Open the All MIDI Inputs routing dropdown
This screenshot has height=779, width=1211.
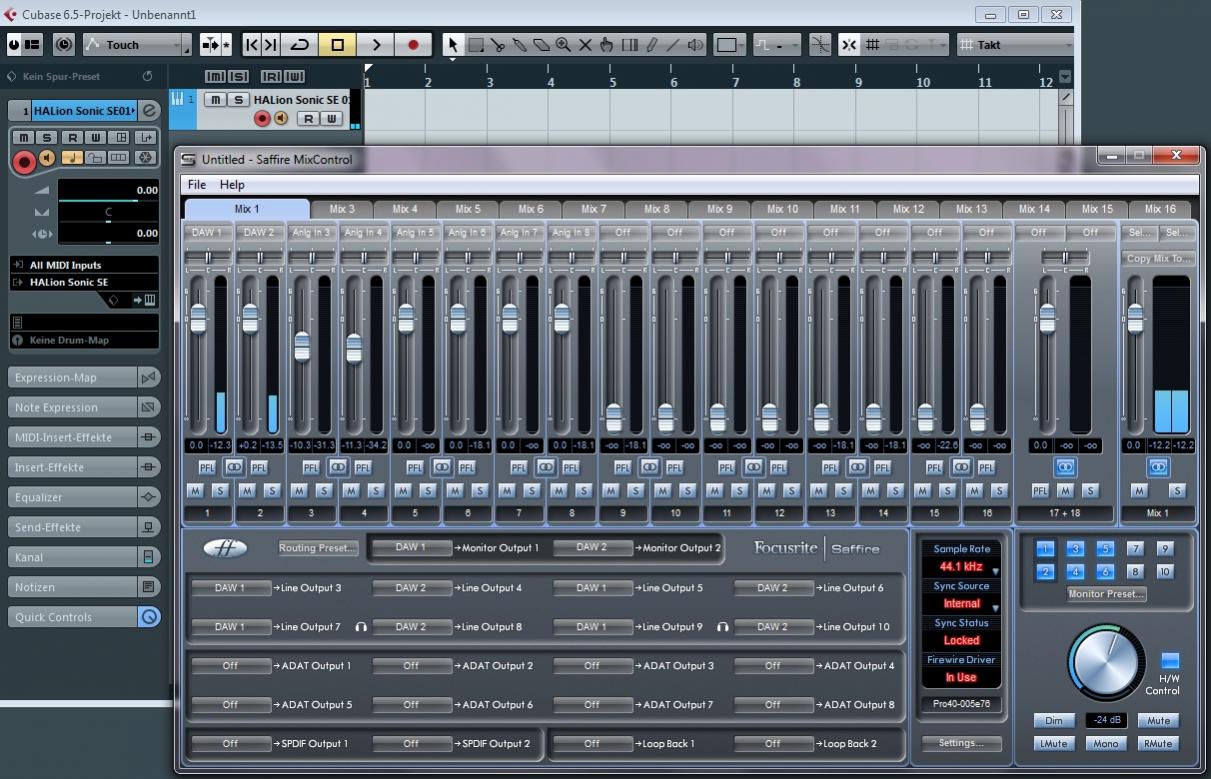point(84,265)
